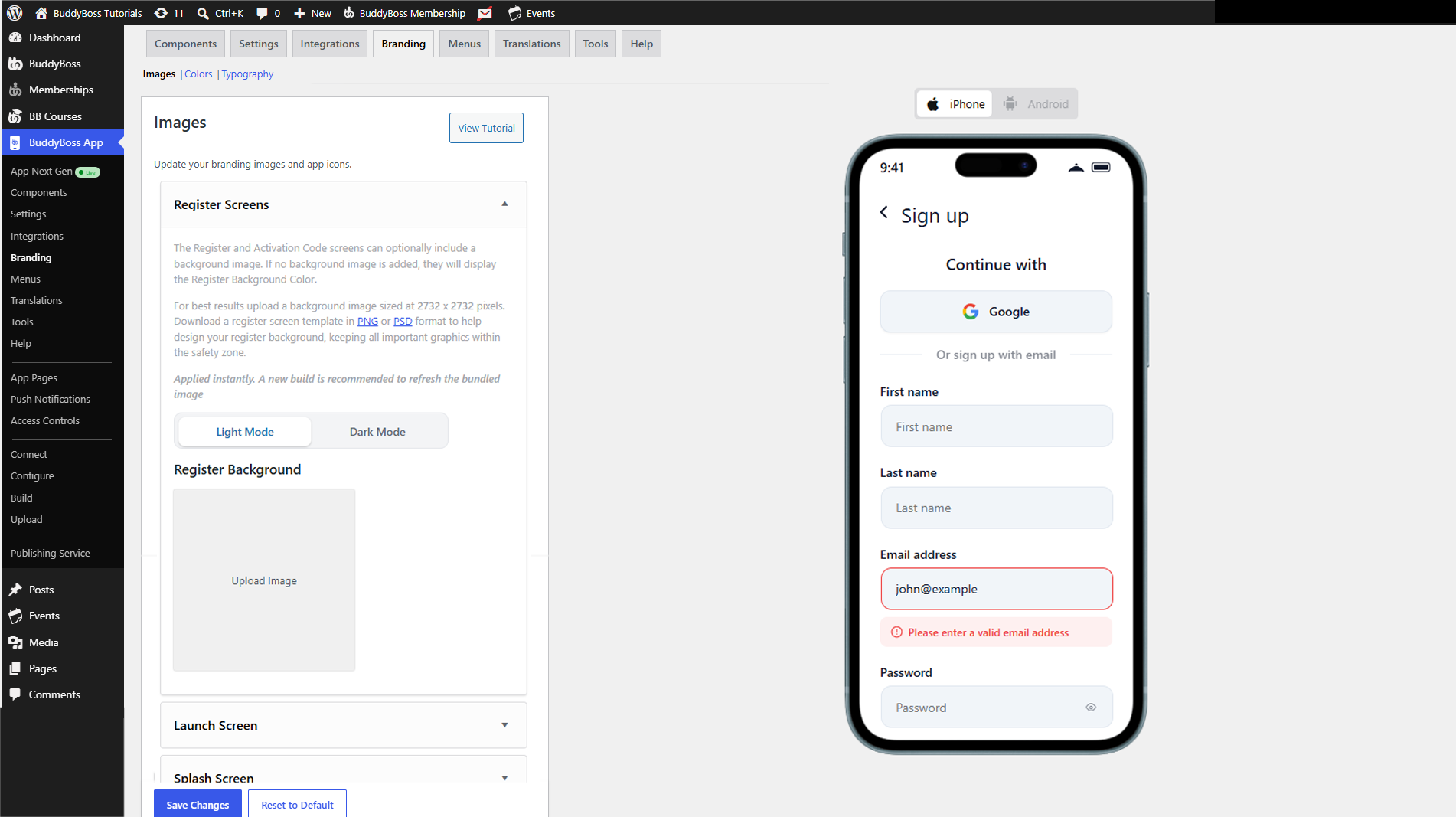Open Push Notifications in sidebar
The width and height of the screenshot is (1456, 817).
(x=51, y=399)
